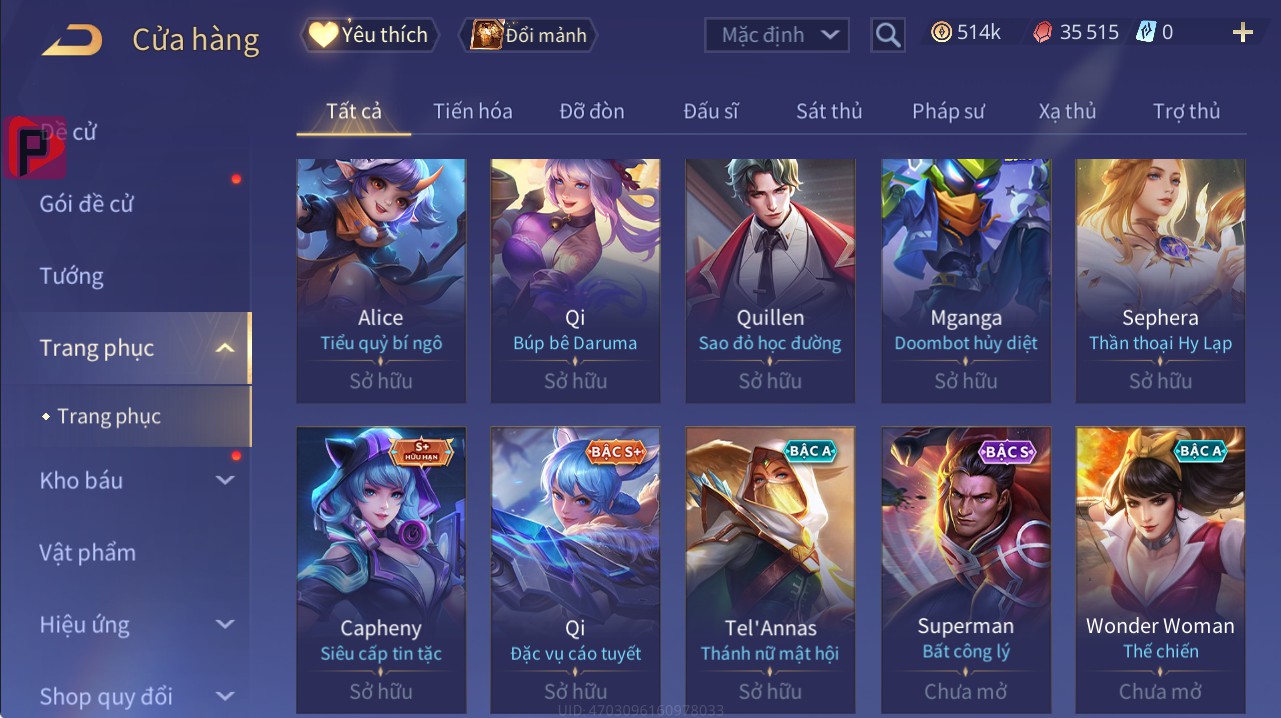This screenshot has width=1281, height=718.
Task: Expand the Hiệu ứng sidebar section
Action: click(226, 624)
